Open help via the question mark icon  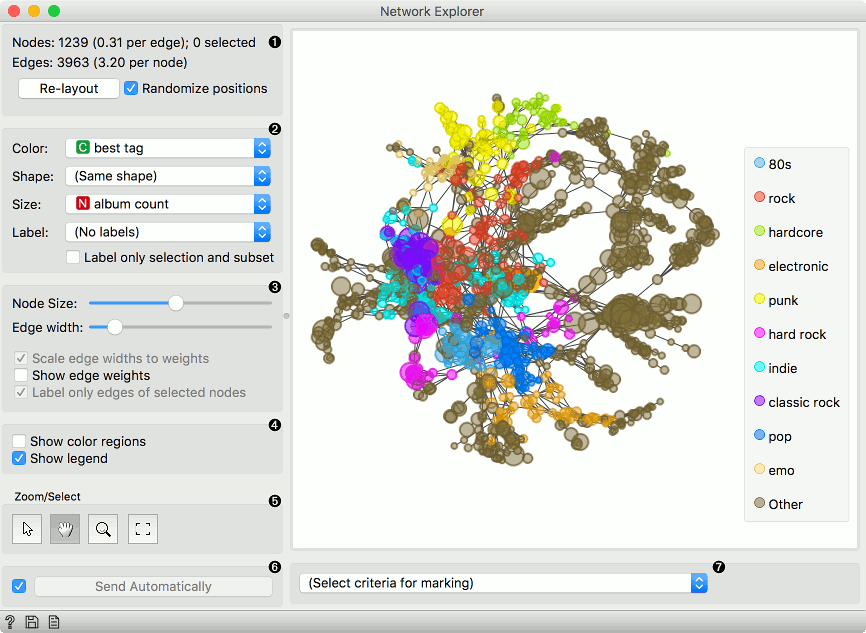click(10, 622)
